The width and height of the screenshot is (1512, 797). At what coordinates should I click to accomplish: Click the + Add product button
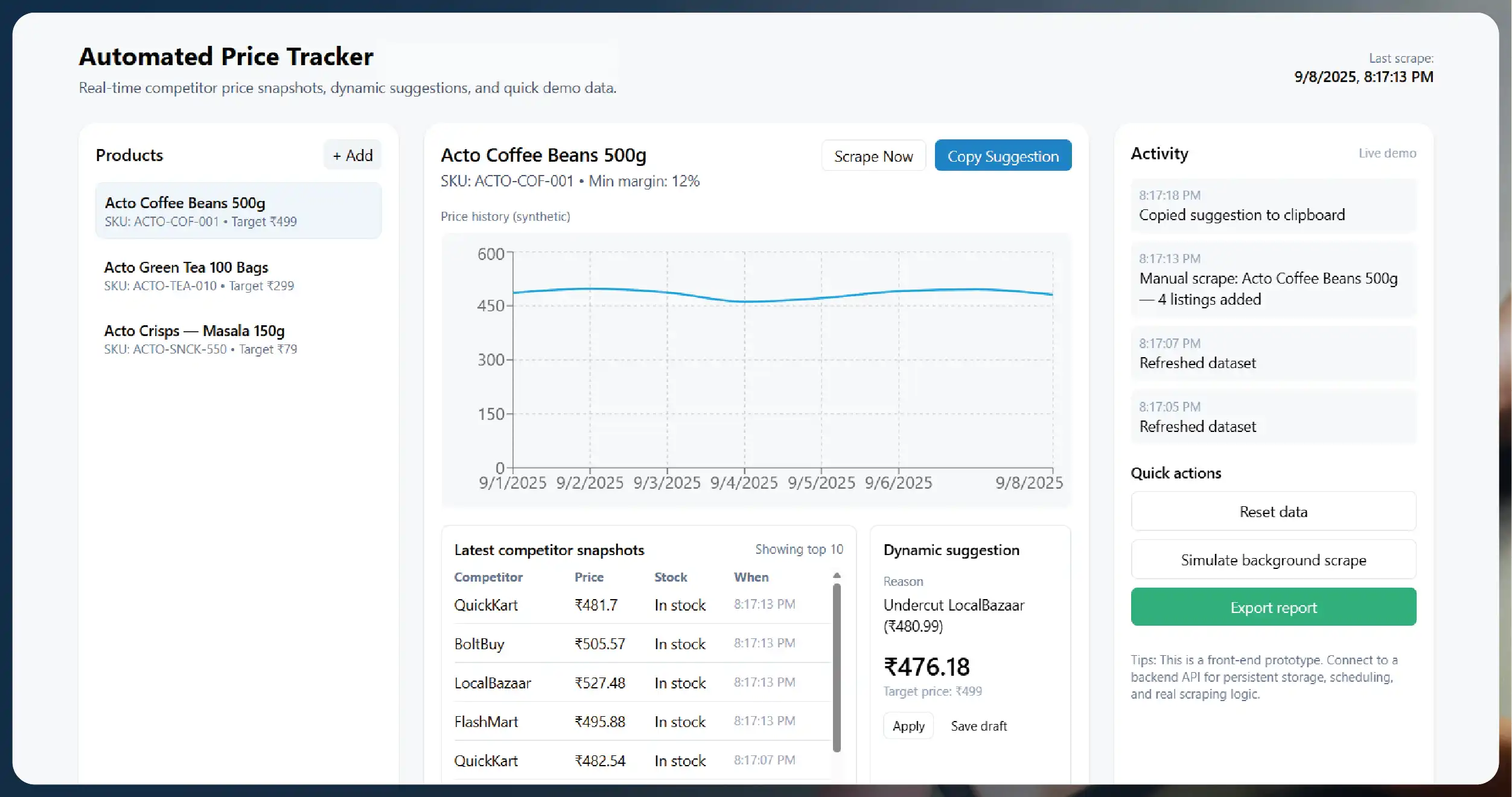pos(352,155)
